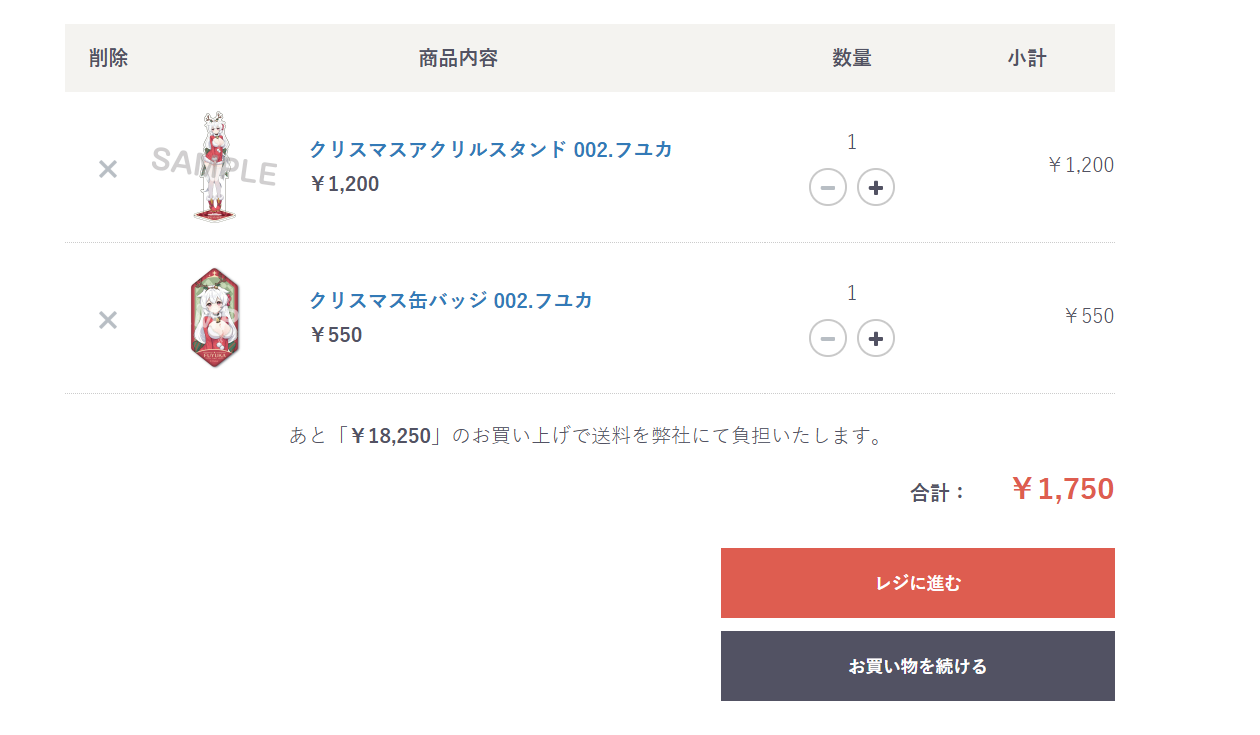This screenshot has width=1260, height=735.
Task: Decrease quantity of the アクリルスタンド item
Action: click(x=828, y=187)
